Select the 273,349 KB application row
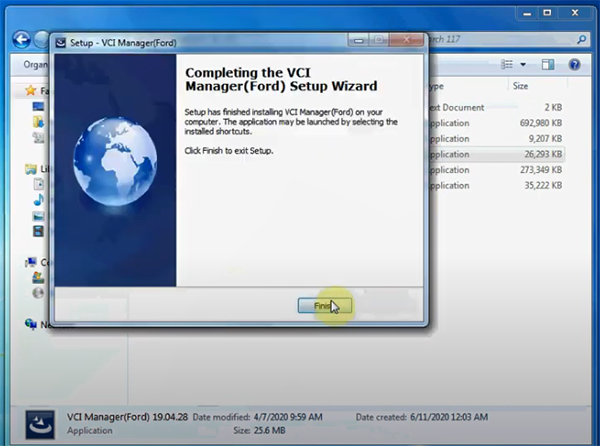This screenshot has height=446, width=600. tap(496, 170)
